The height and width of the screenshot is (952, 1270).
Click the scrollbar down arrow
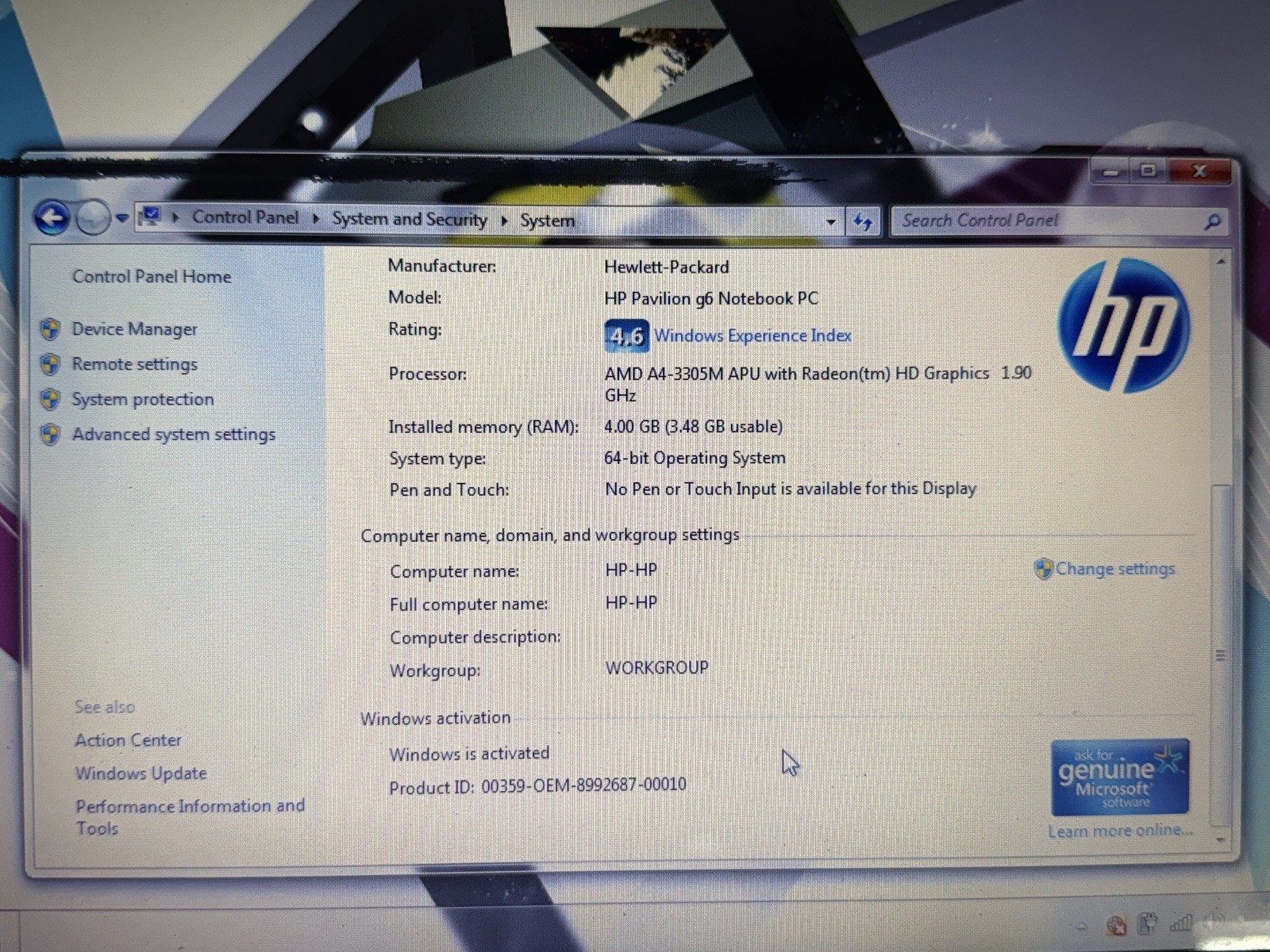click(1221, 839)
